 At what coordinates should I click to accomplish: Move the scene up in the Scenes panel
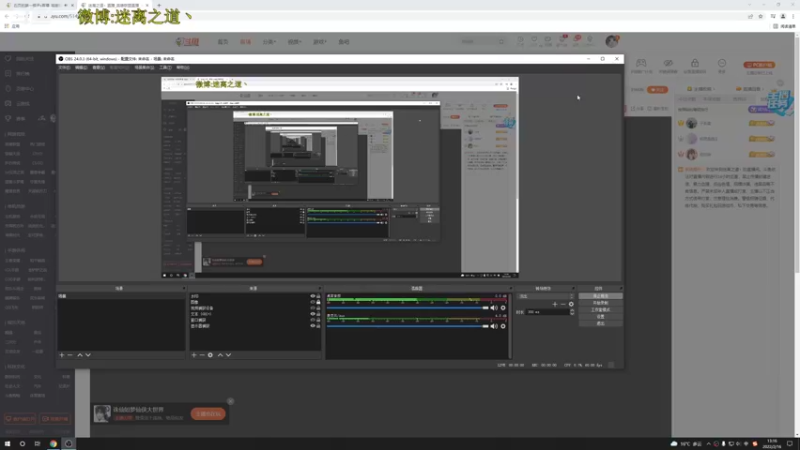(80, 355)
